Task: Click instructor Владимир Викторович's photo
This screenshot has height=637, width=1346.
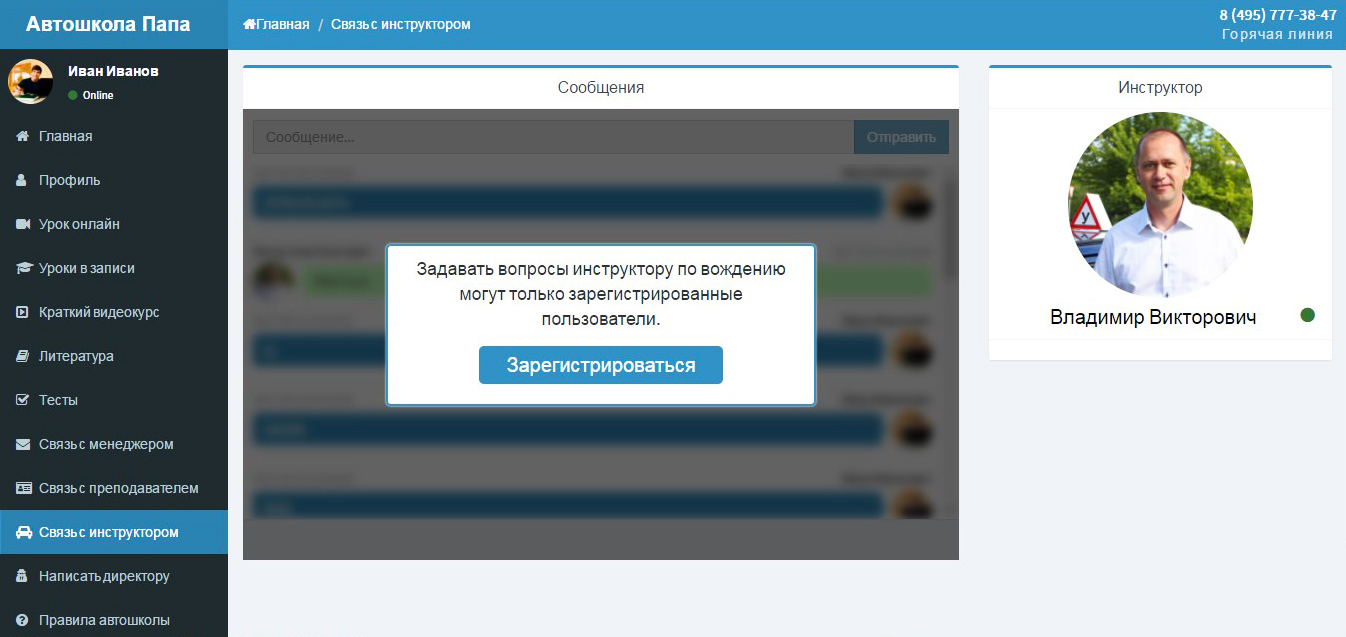Action: tap(1160, 204)
